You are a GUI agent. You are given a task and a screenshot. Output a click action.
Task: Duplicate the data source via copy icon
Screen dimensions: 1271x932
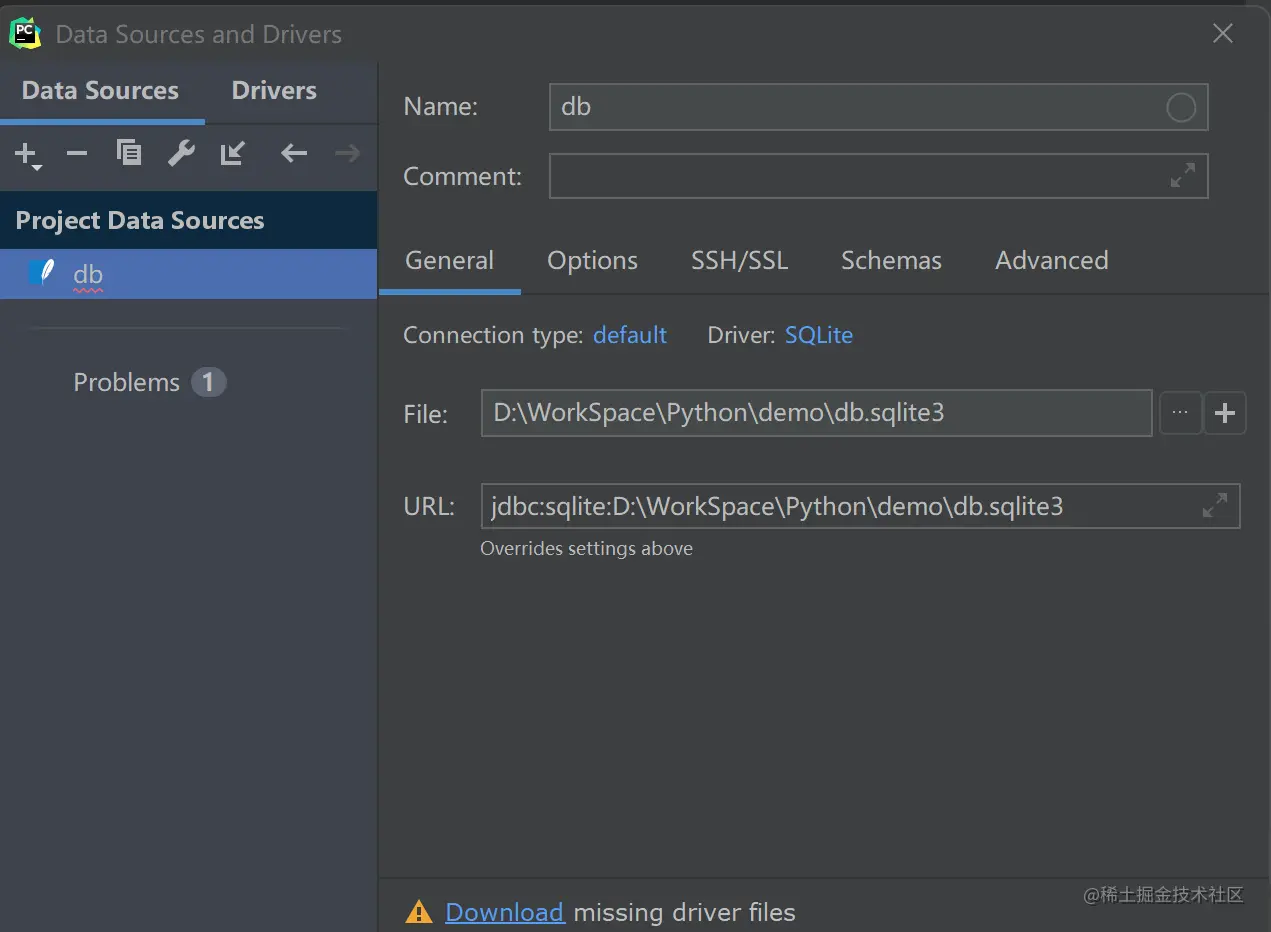[x=129, y=153]
